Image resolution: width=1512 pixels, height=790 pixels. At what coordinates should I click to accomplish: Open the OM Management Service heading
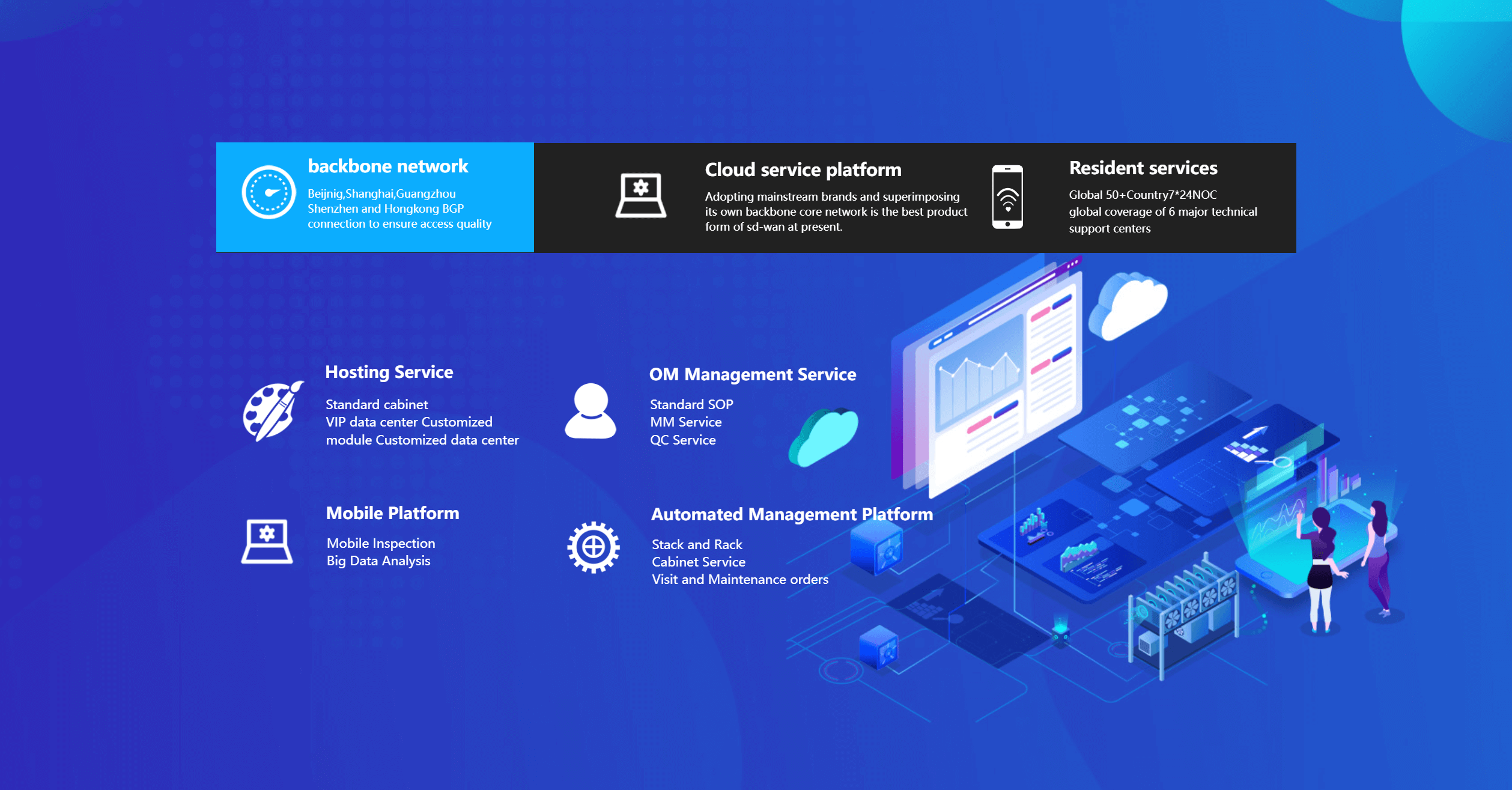pos(752,375)
